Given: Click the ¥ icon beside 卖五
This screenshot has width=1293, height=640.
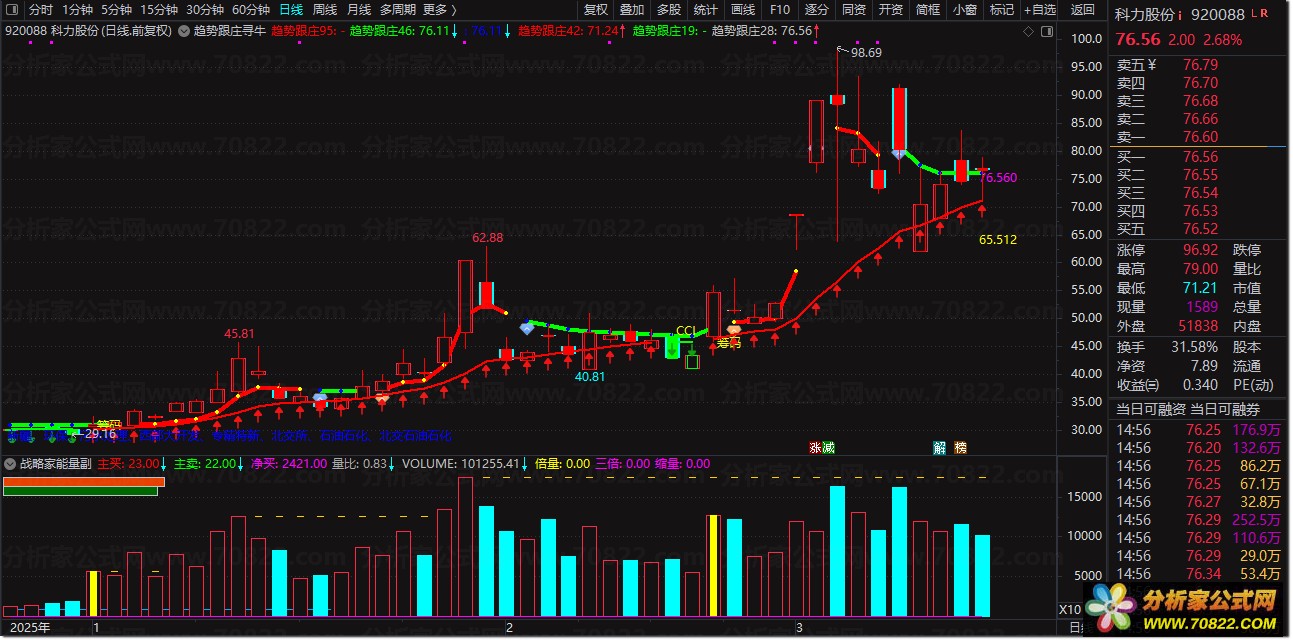Looking at the screenshot, I should [1152, 65].
